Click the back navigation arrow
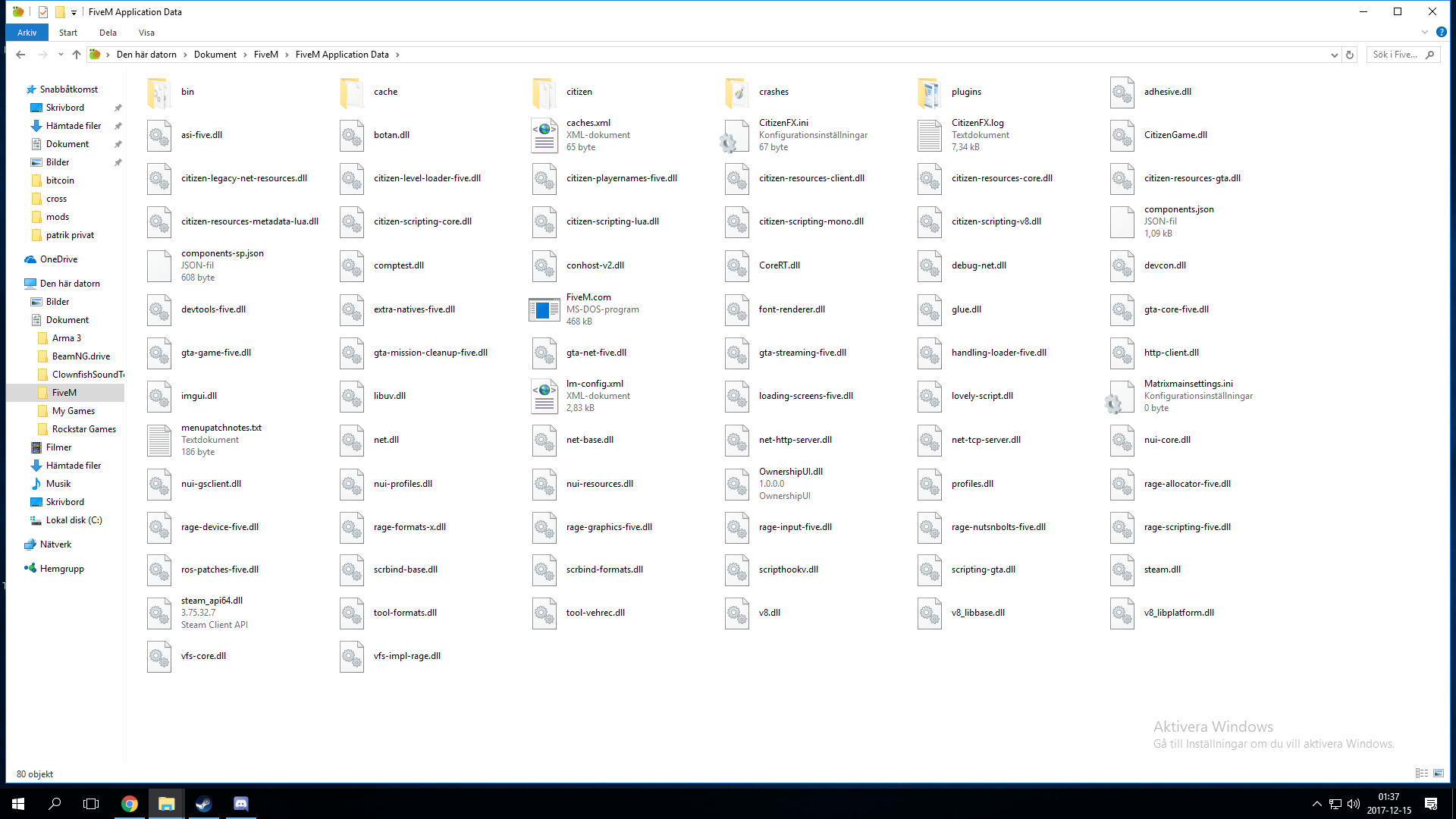This screenshot has height=819, width=1456. coord(20,55)
